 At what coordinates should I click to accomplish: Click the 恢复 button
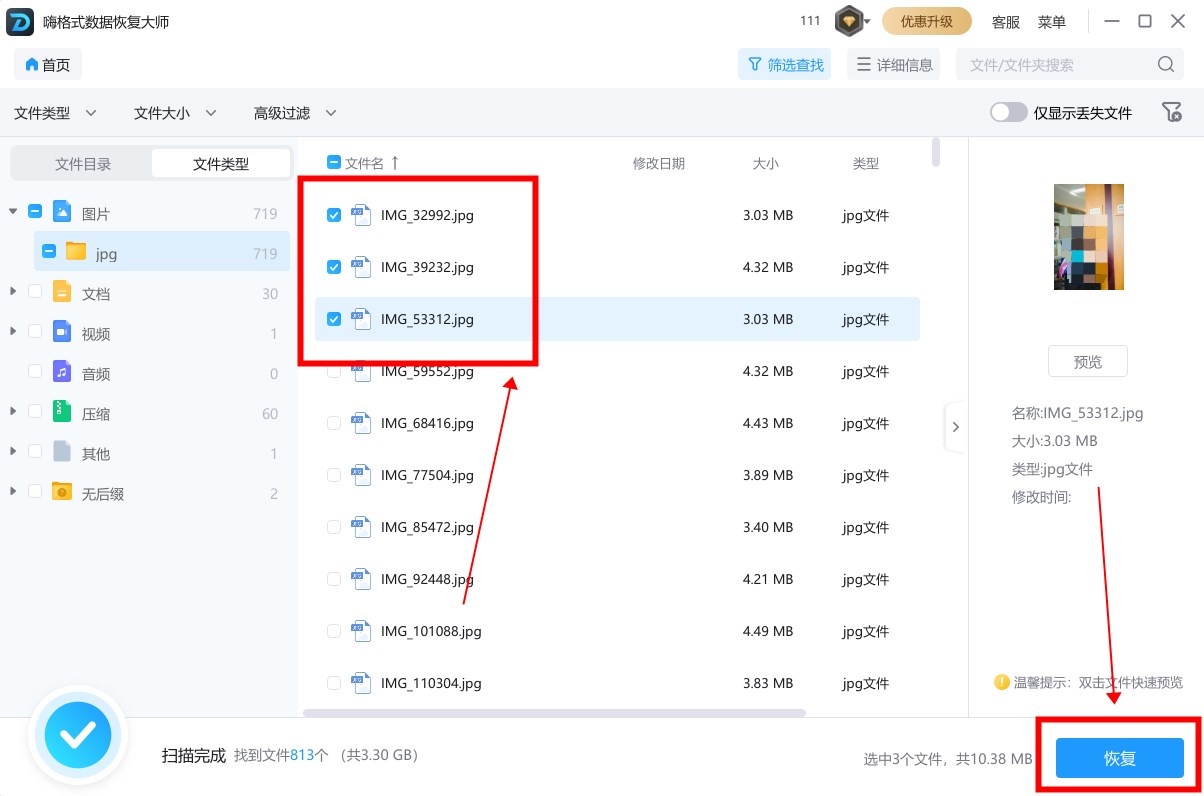1120,758
